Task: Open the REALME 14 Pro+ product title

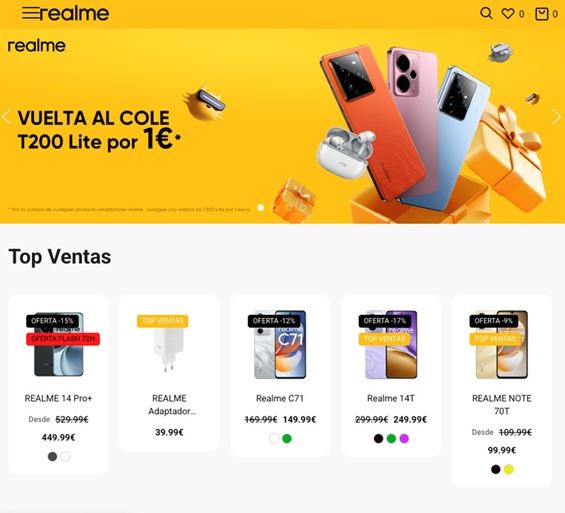Action: [x=58, y=398]
